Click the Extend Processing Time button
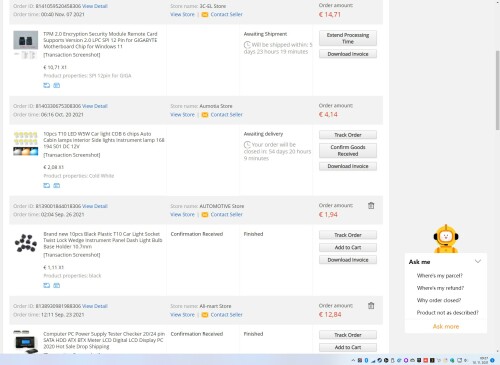 click(x=348, y=38)
